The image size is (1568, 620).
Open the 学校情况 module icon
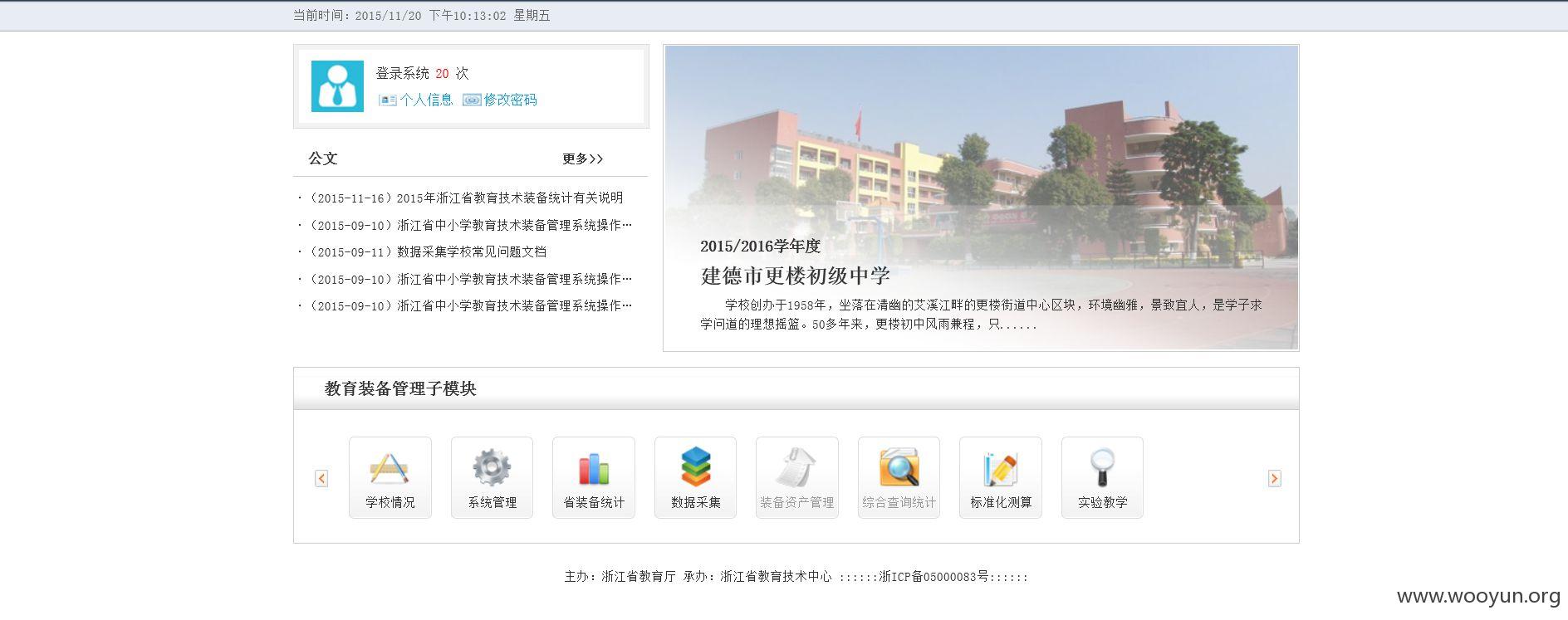(x=390, y=478)
